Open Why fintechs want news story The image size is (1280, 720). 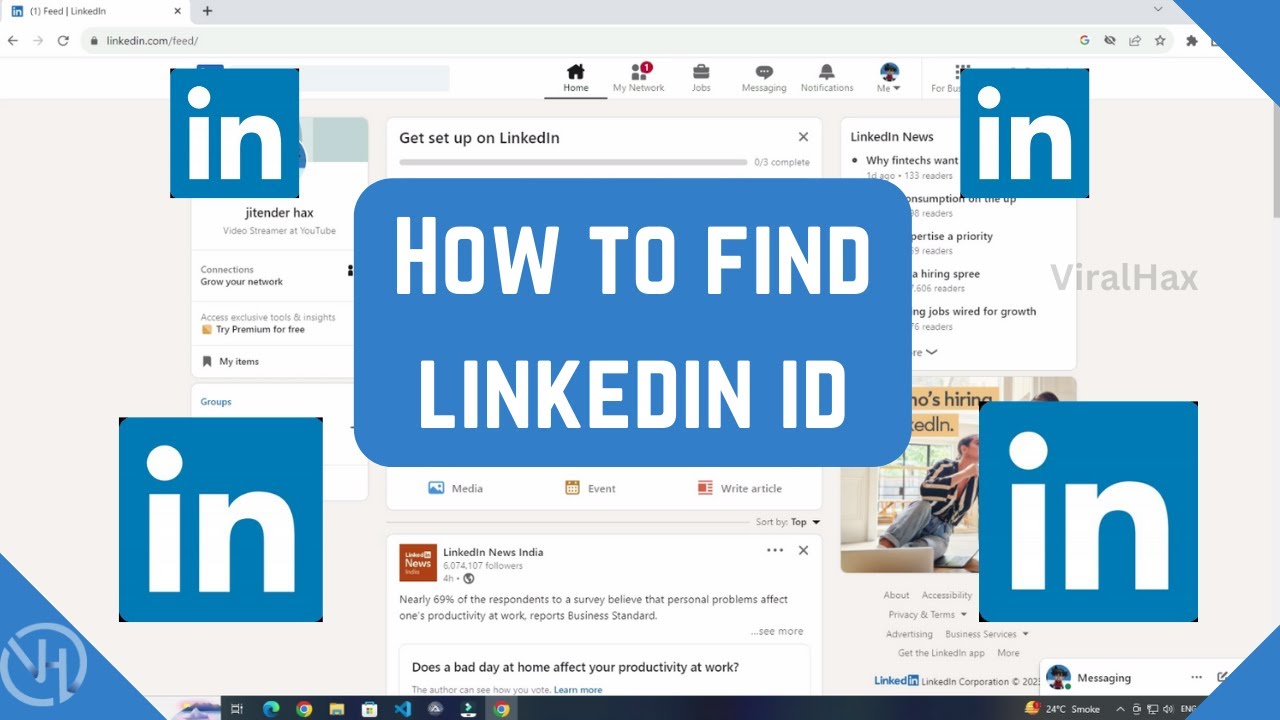912,160
